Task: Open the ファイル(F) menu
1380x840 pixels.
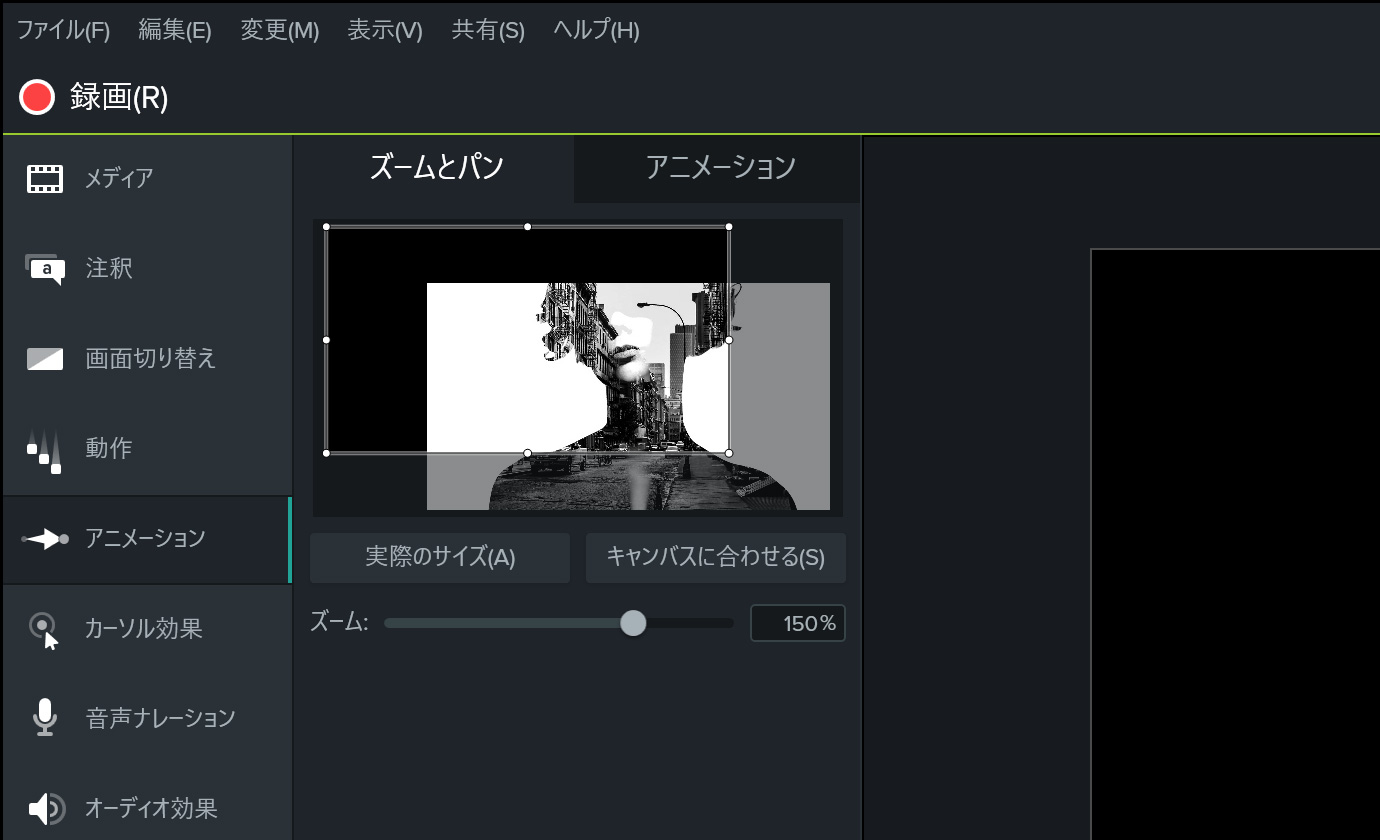Action: pos(63,30)
